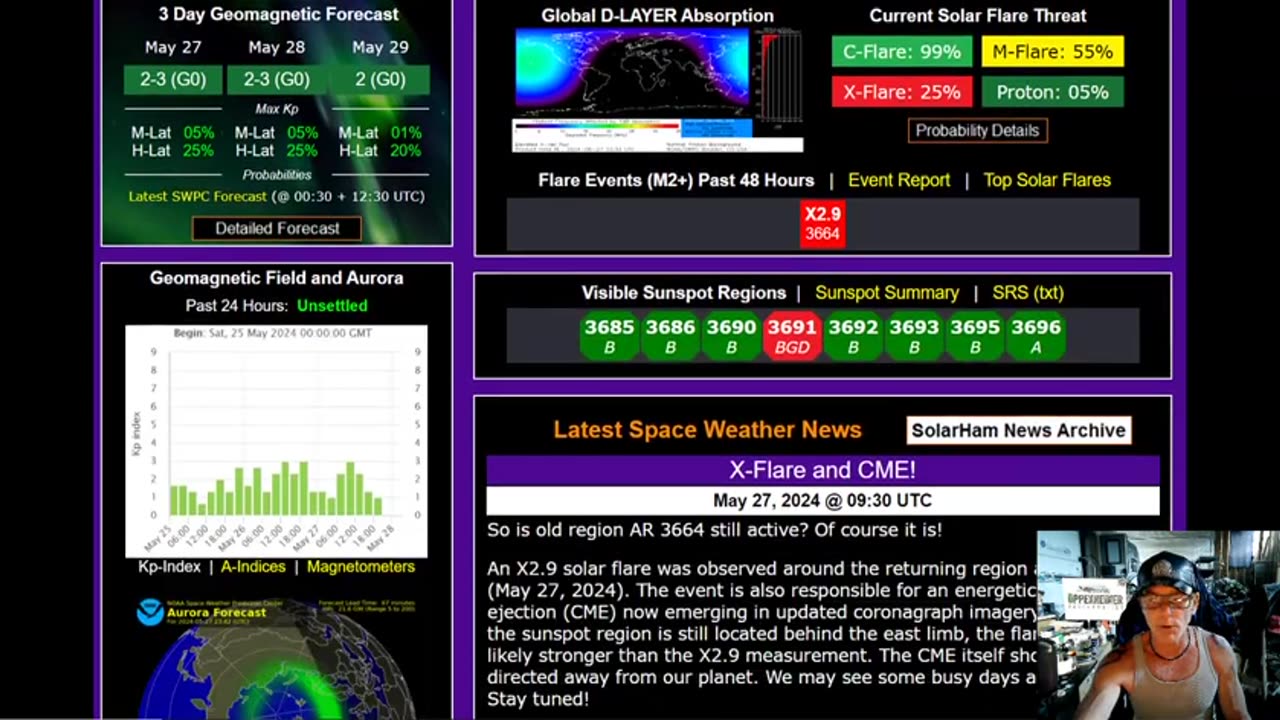Click the M-Flare 55% indicator

[x=1052, y=52]
